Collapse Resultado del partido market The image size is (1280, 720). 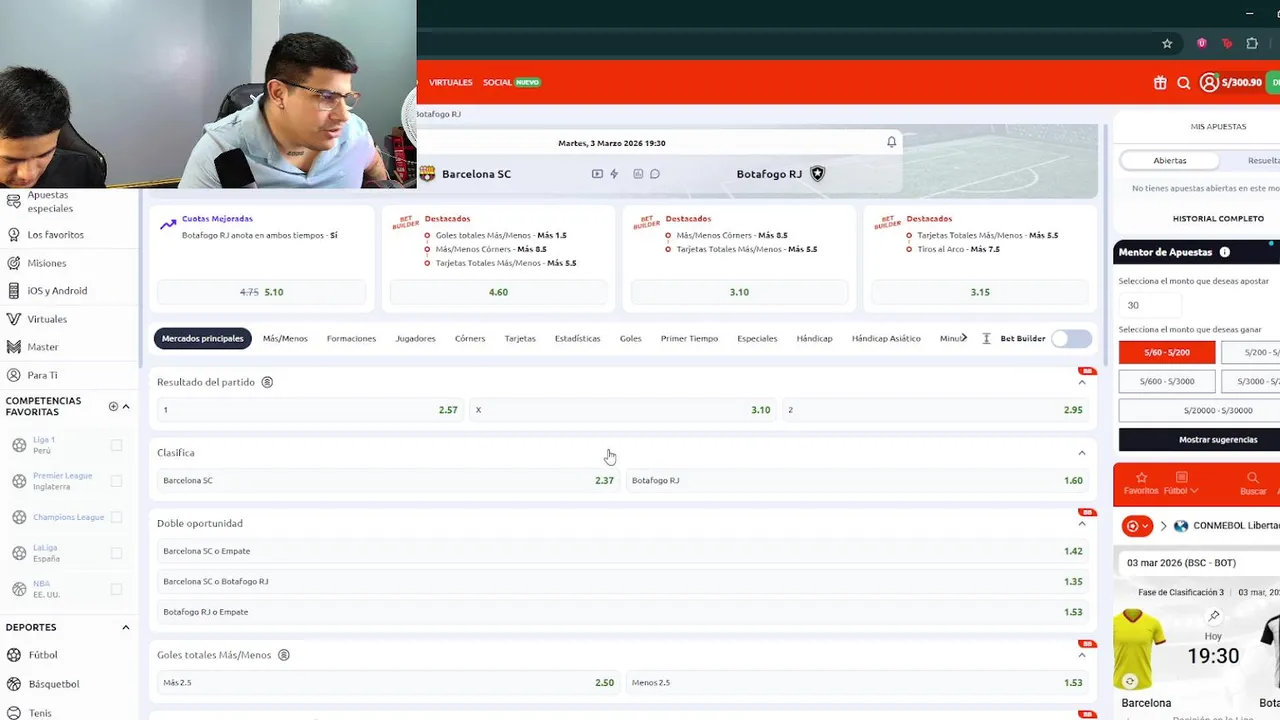point(1081,382)
